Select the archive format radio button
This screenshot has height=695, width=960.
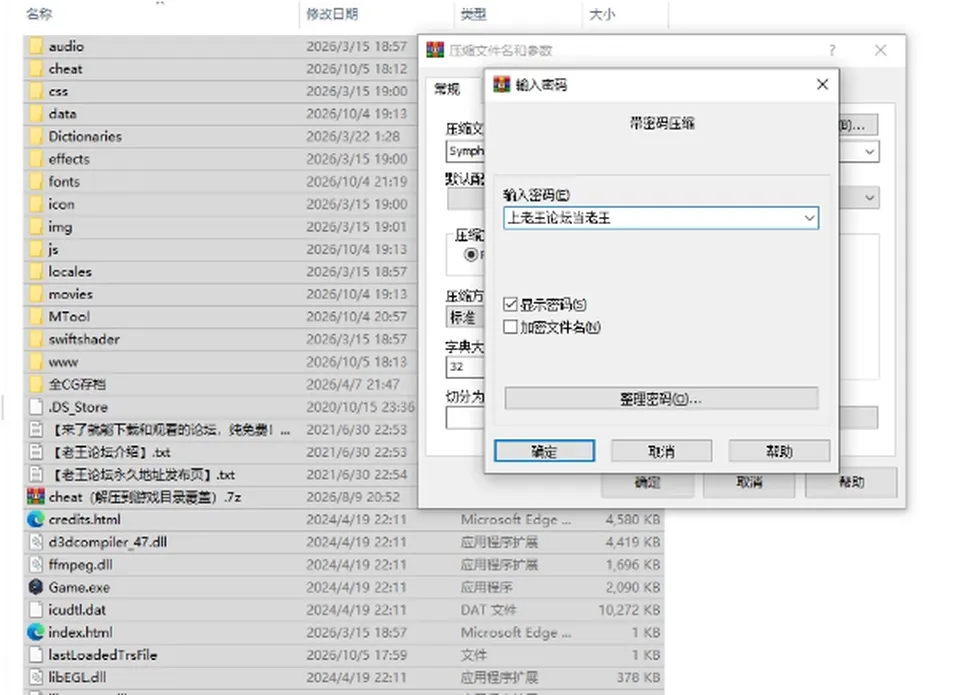(471, 255)
